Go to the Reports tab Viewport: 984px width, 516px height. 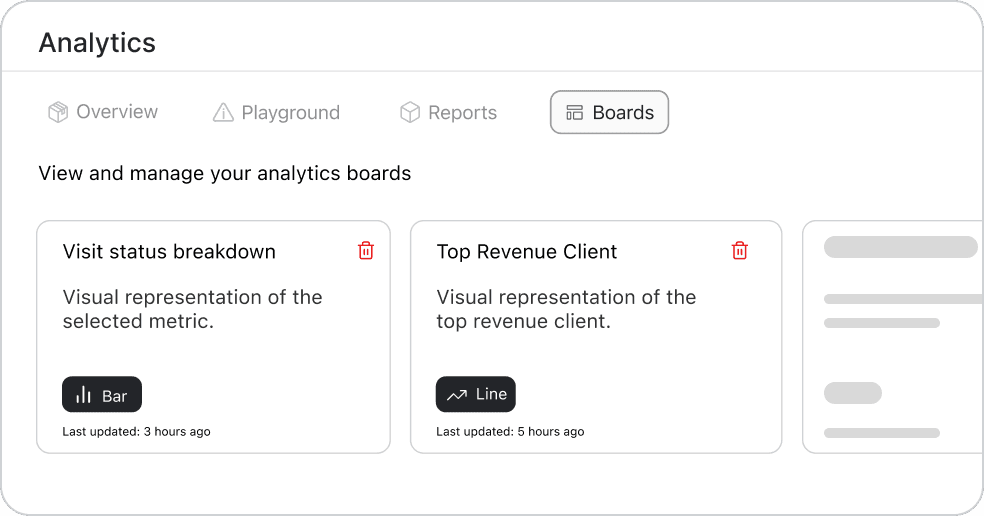[x=449, y=113]
